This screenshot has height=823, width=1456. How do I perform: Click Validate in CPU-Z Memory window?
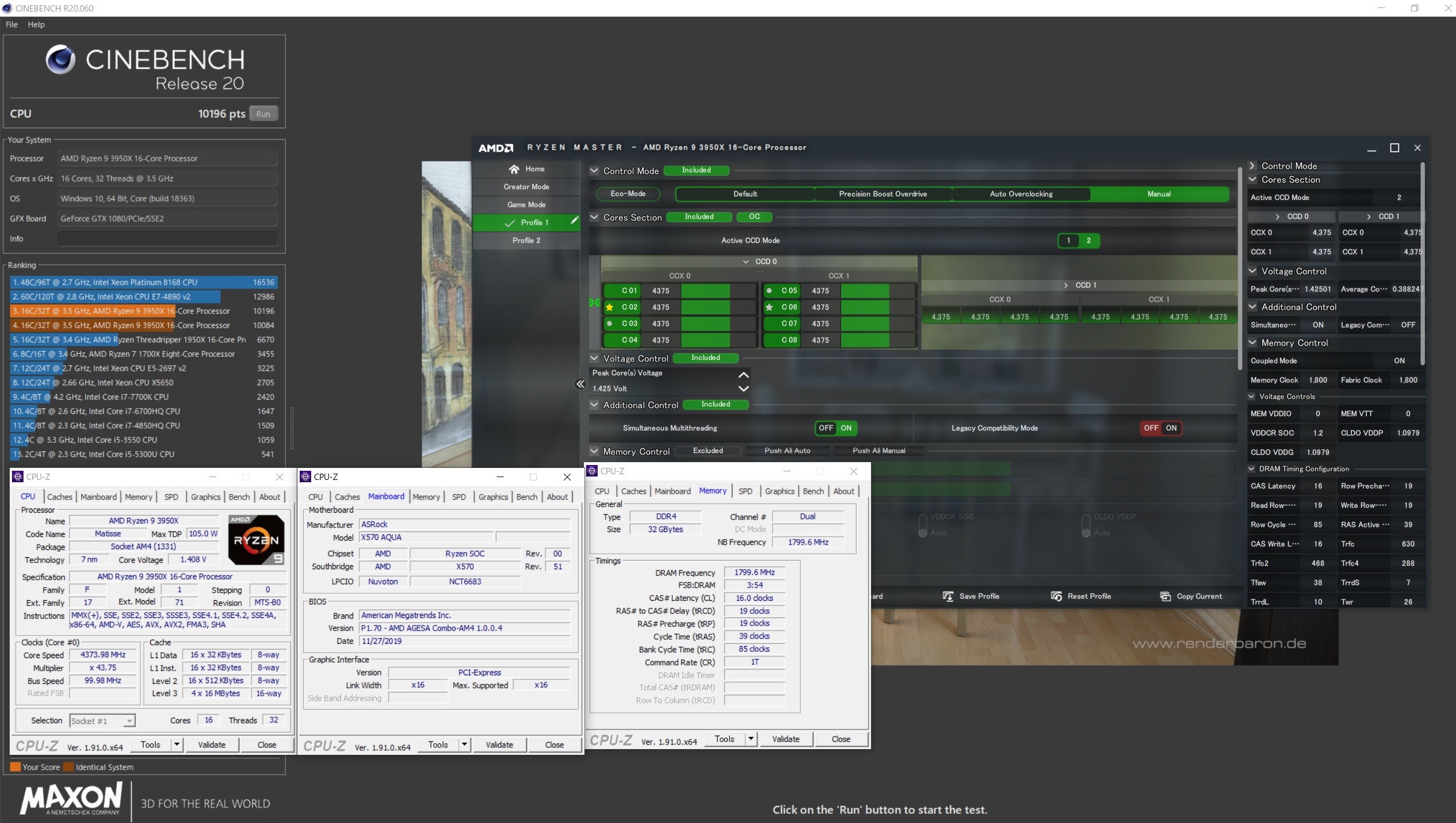[x=786, y=739]
